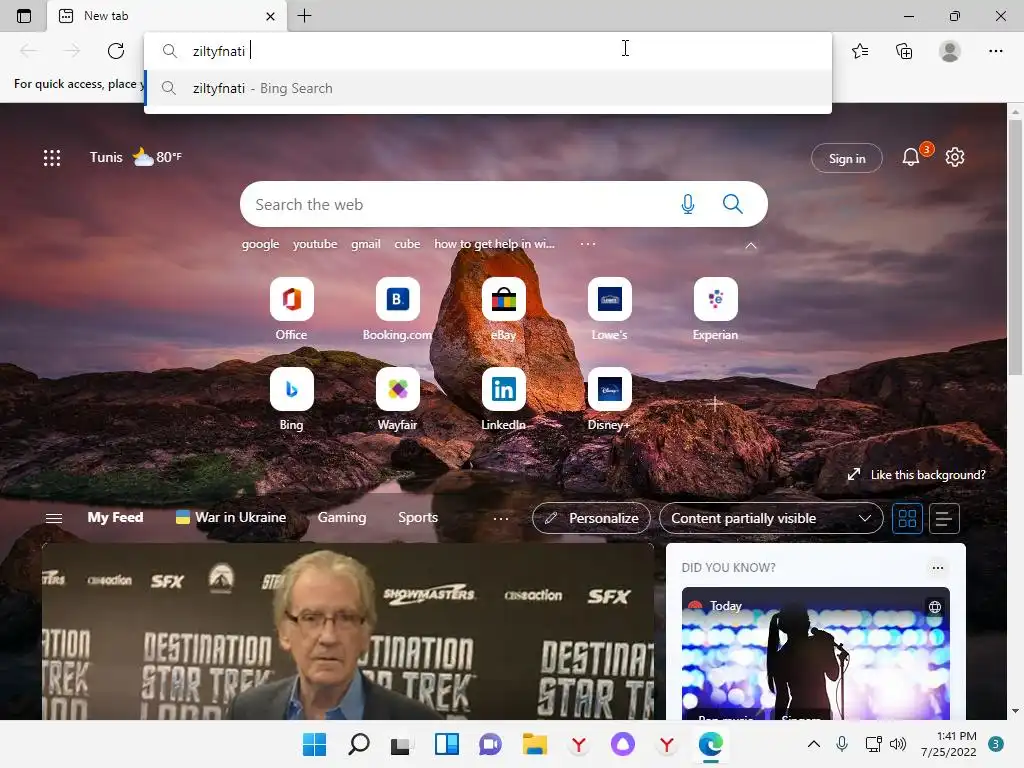Screen dimensions: 1024x768
Task: Open the Disney+ quick link
Action: point(609,399)
